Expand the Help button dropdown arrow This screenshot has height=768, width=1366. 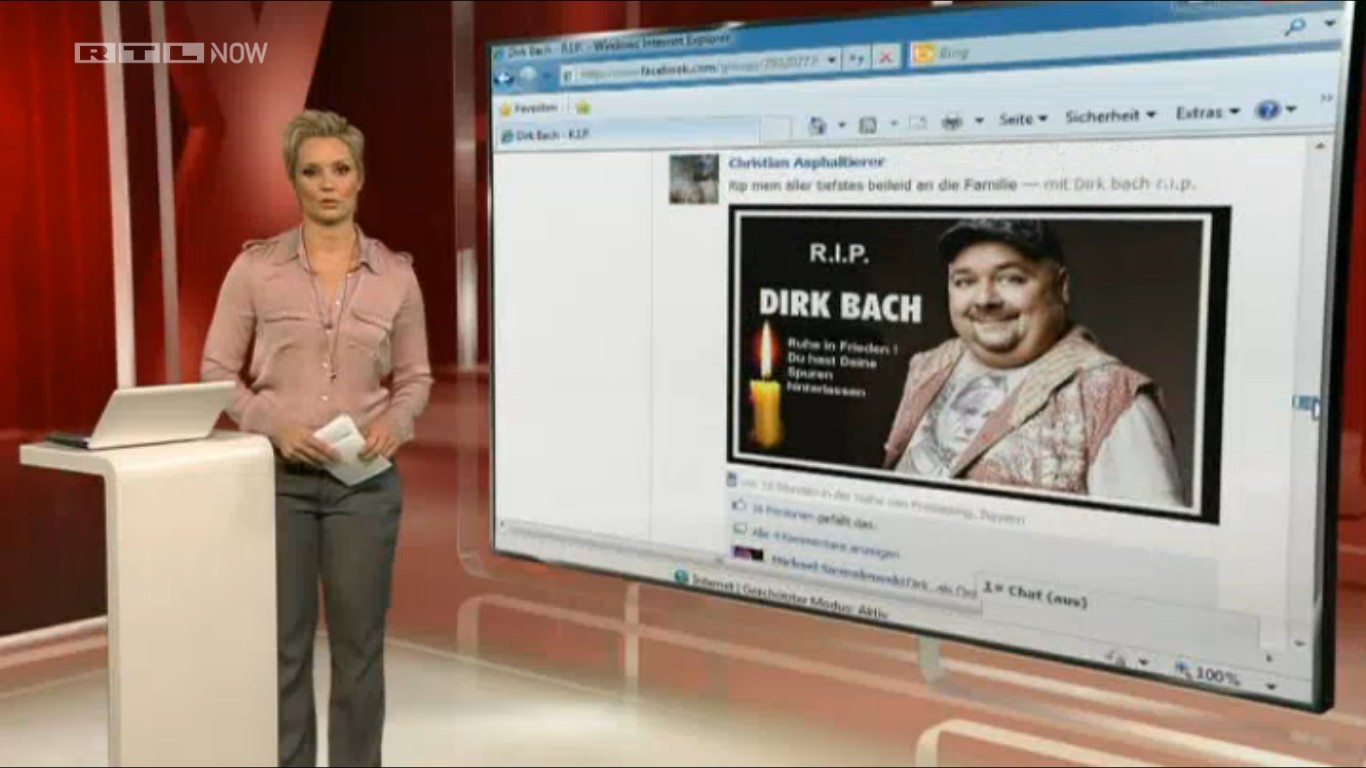[x=1292, y=109]
